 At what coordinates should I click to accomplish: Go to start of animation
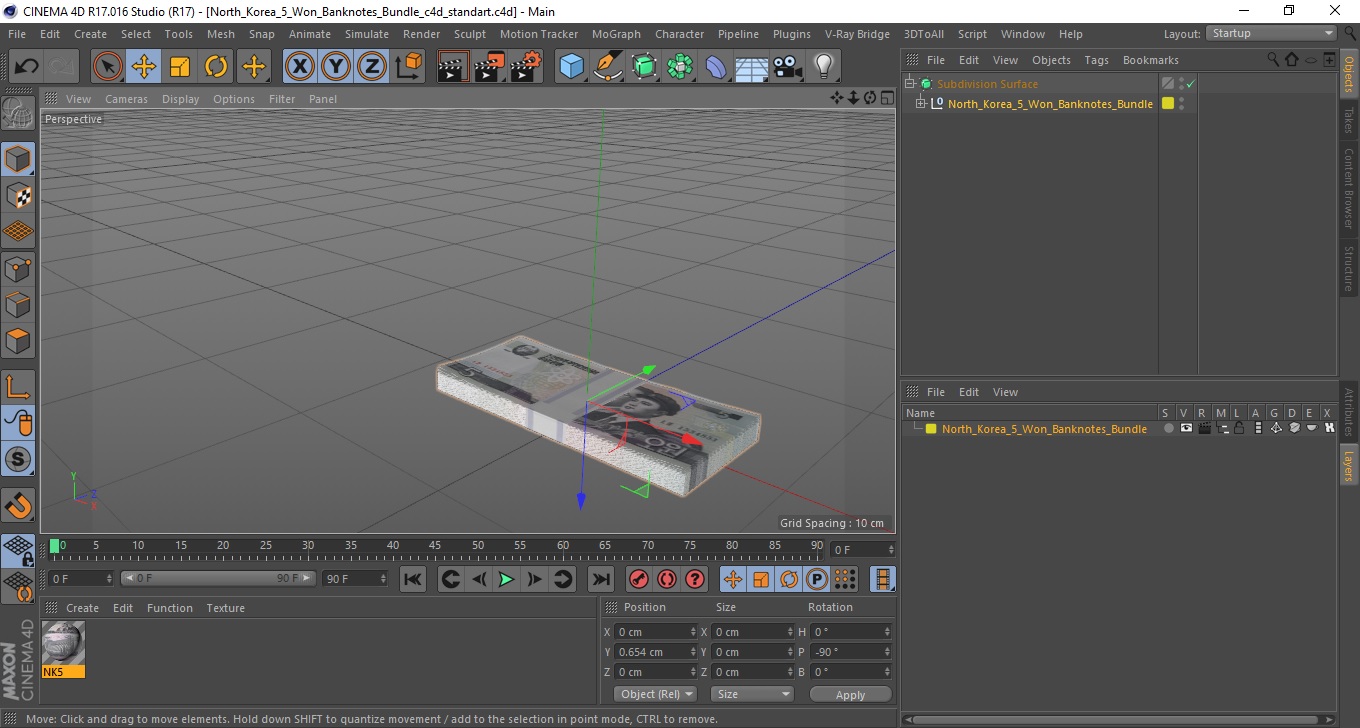(412, 579)
